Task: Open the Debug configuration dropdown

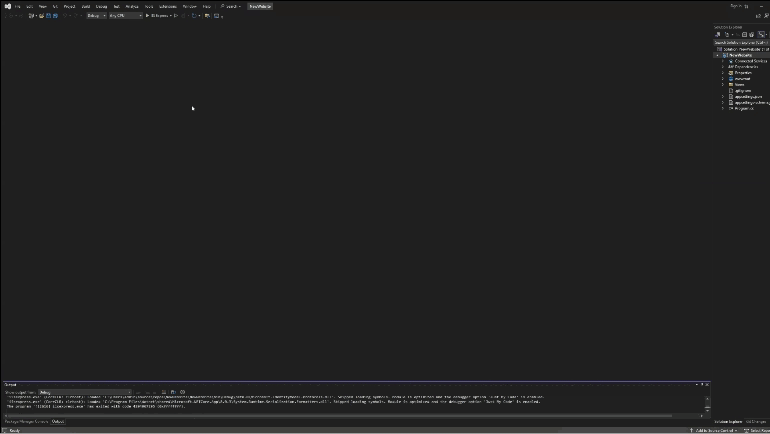Action: (x=95, y=16)
